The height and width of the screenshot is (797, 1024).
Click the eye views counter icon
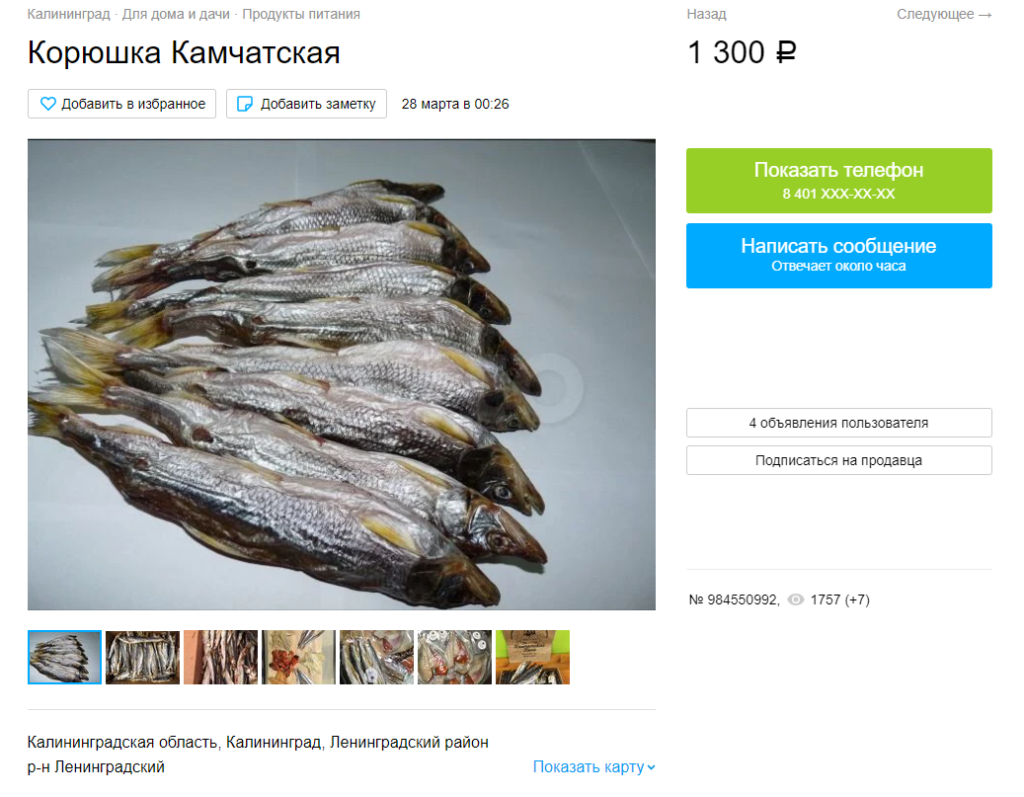[795, 600]
